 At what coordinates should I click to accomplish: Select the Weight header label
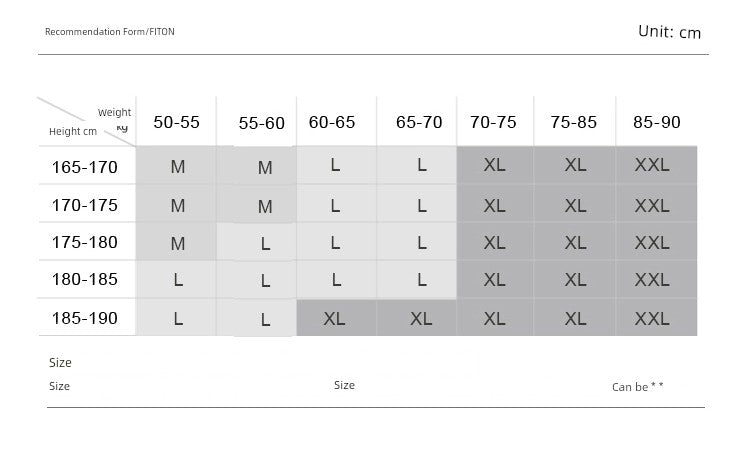(x=114, y=113)
